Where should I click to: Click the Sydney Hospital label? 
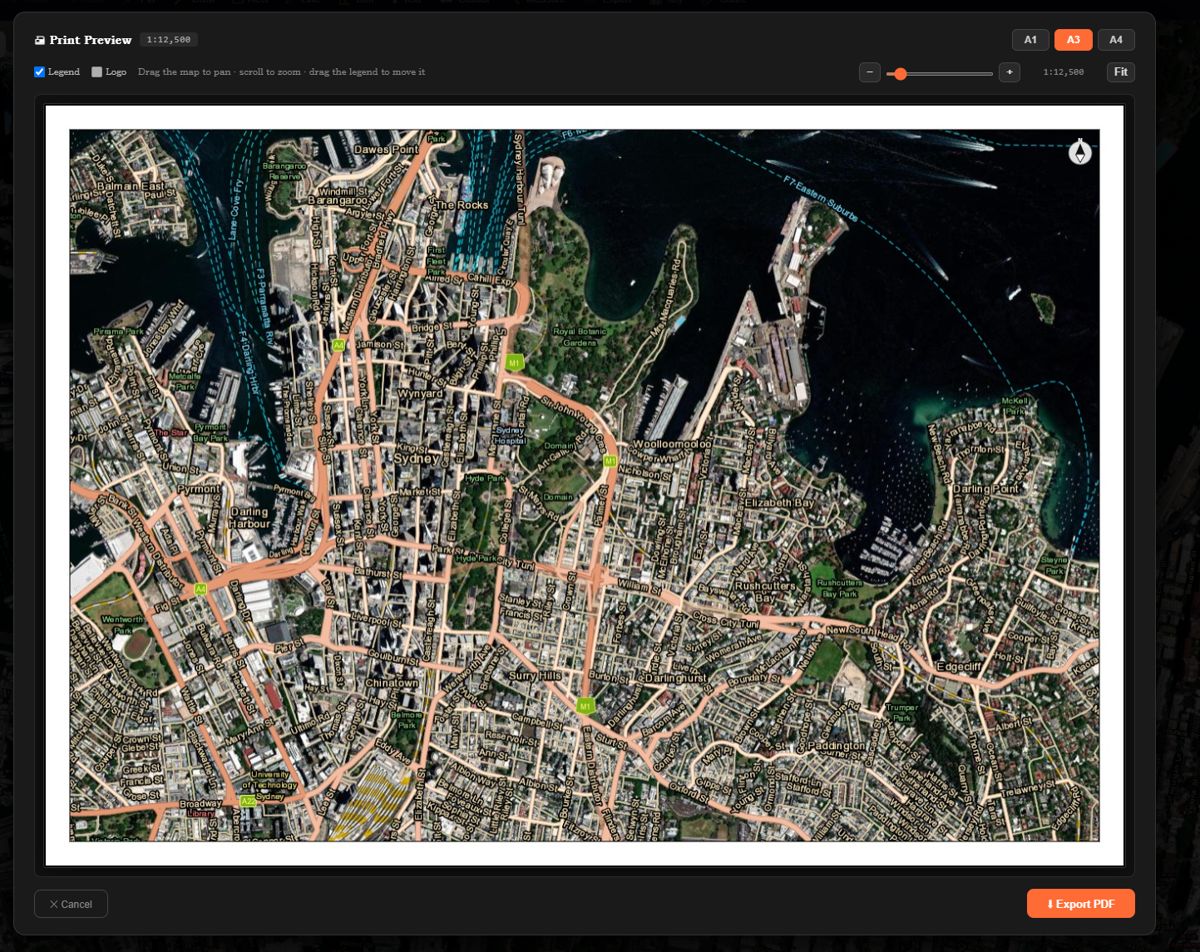(x=510, y=435)
